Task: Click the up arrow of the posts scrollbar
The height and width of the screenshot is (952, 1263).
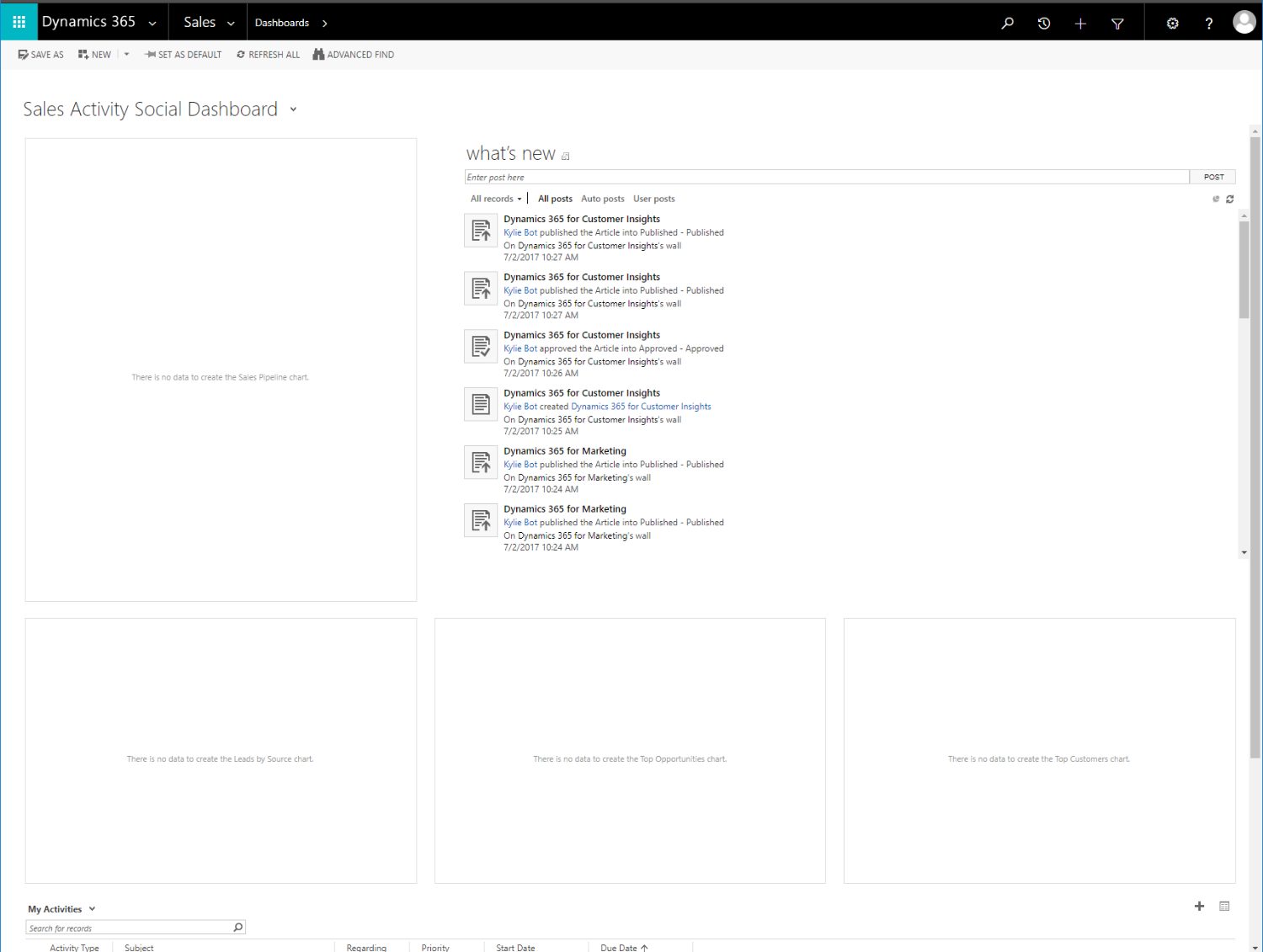Action: point(1244,215)
